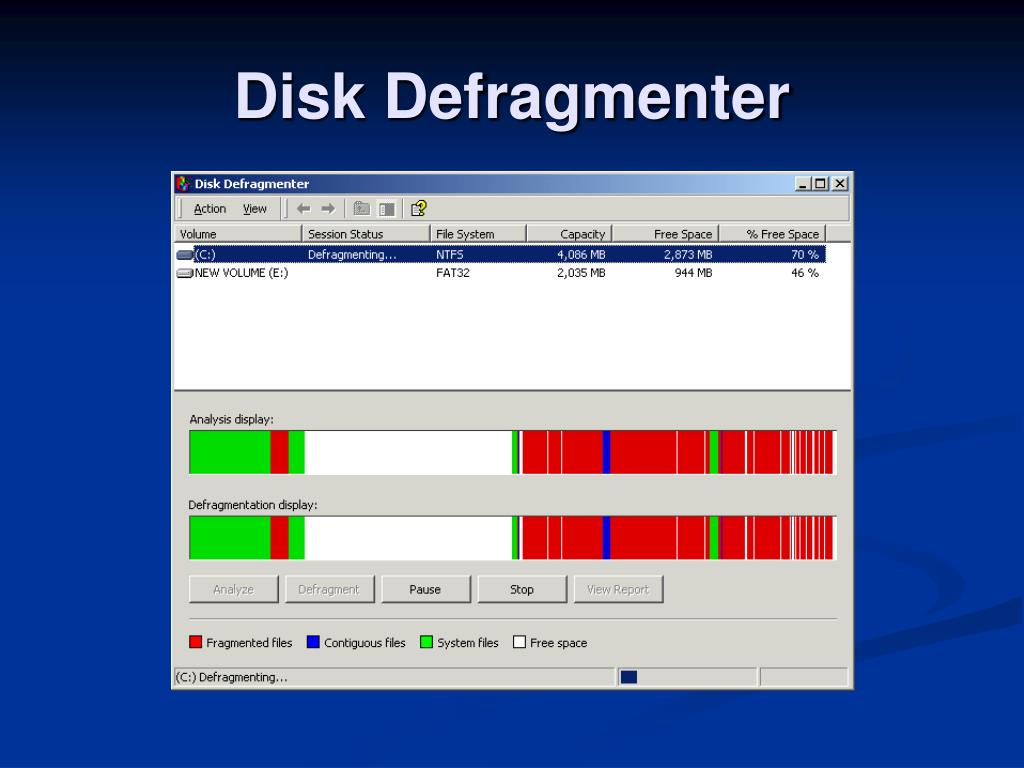Click the Analyze button
Image resolution: width=1024 pixels, height=768 pixels.
point(233,589)
